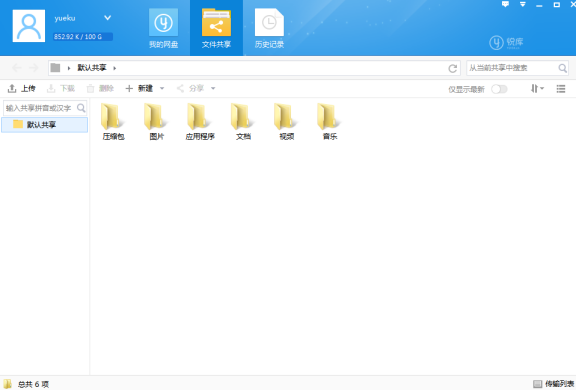Click the user avatar icon
Screen dimensions: 577x390
[x=29, y=26]
